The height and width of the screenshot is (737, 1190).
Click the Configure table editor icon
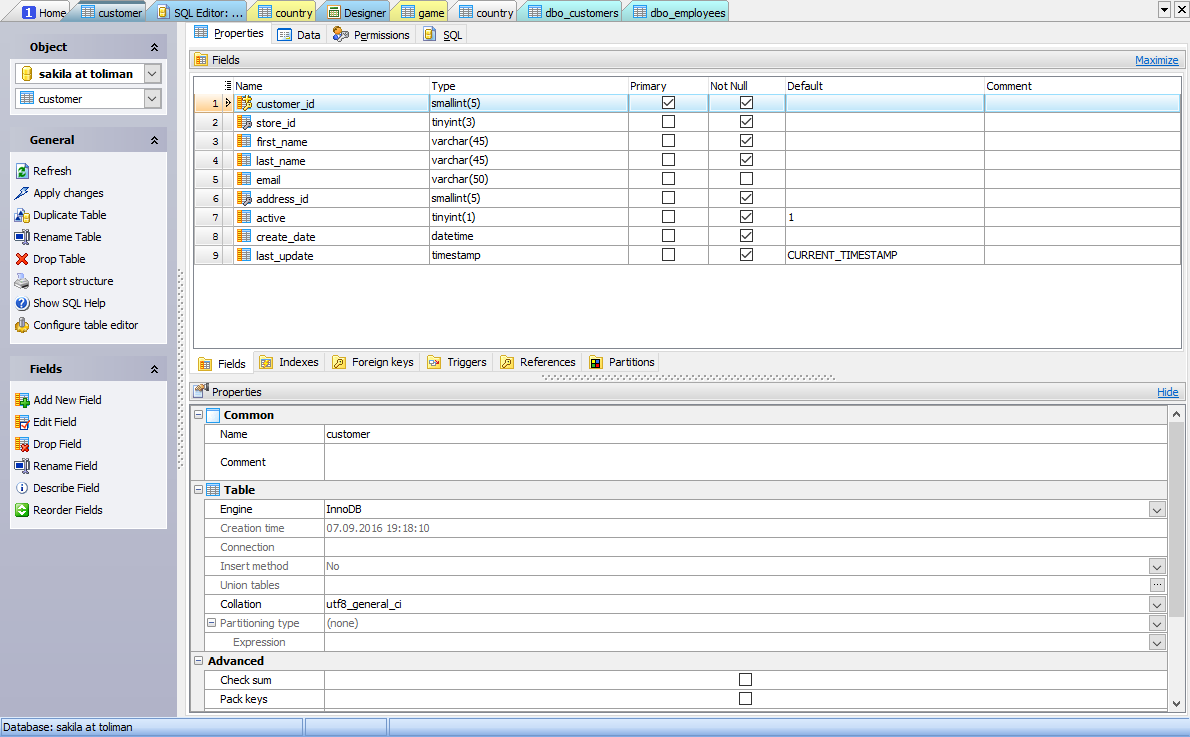pyautogui.click(x=22, y=325)
